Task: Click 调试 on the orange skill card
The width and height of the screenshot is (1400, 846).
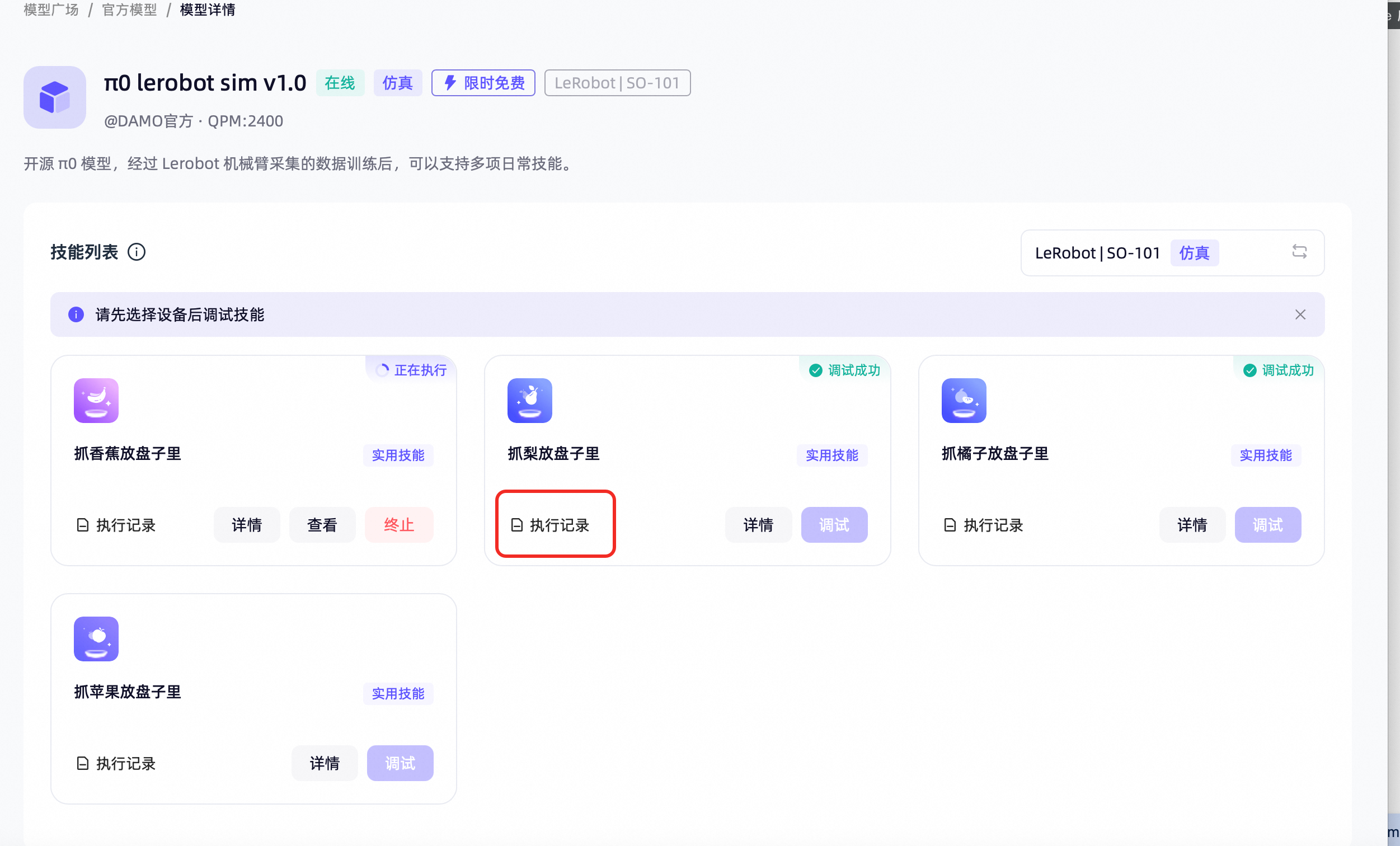Action: click(x=1267, y=525)
